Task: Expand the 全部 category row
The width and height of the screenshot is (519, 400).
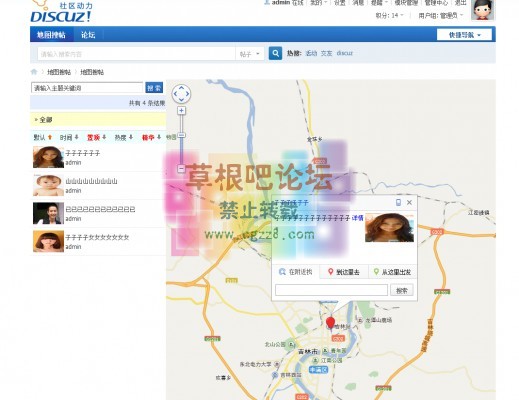Action: (x=98, y=120)
